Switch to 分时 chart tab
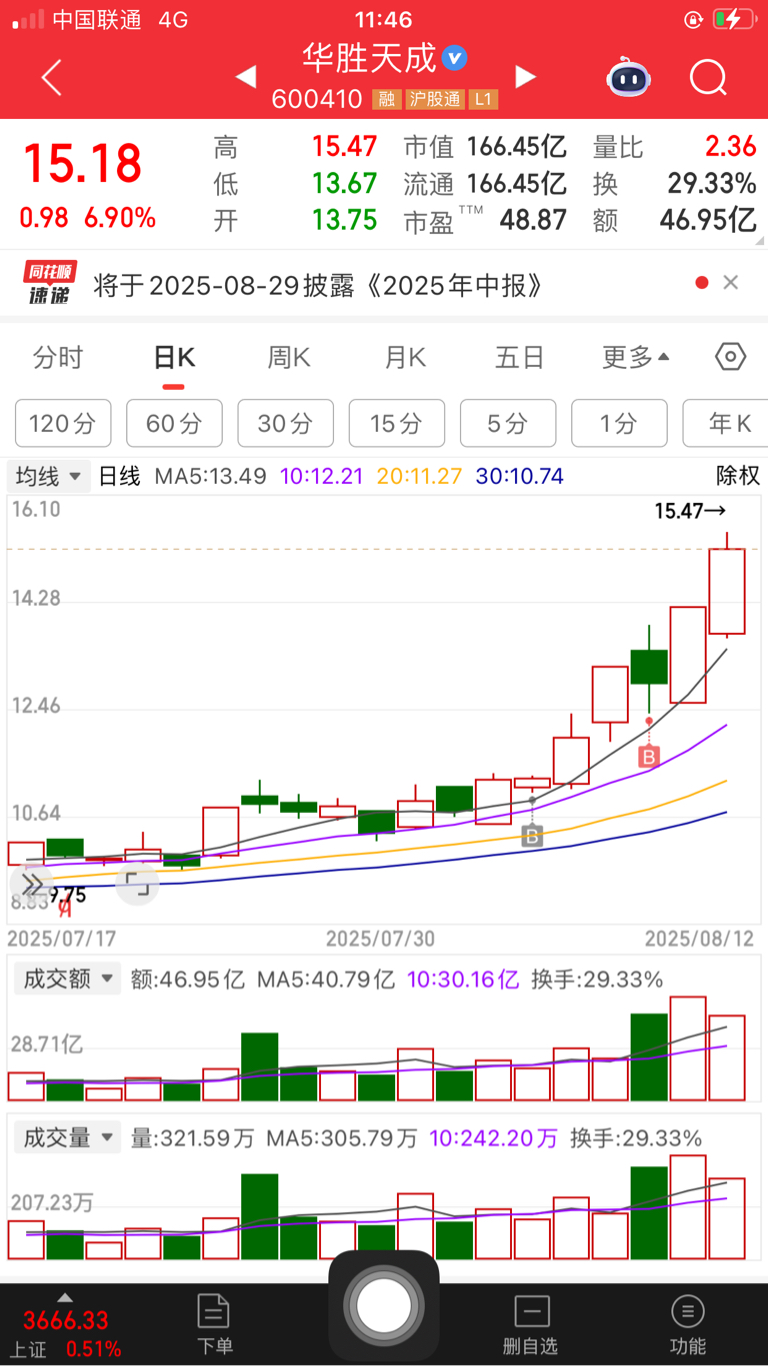 (x=58, y=358)
